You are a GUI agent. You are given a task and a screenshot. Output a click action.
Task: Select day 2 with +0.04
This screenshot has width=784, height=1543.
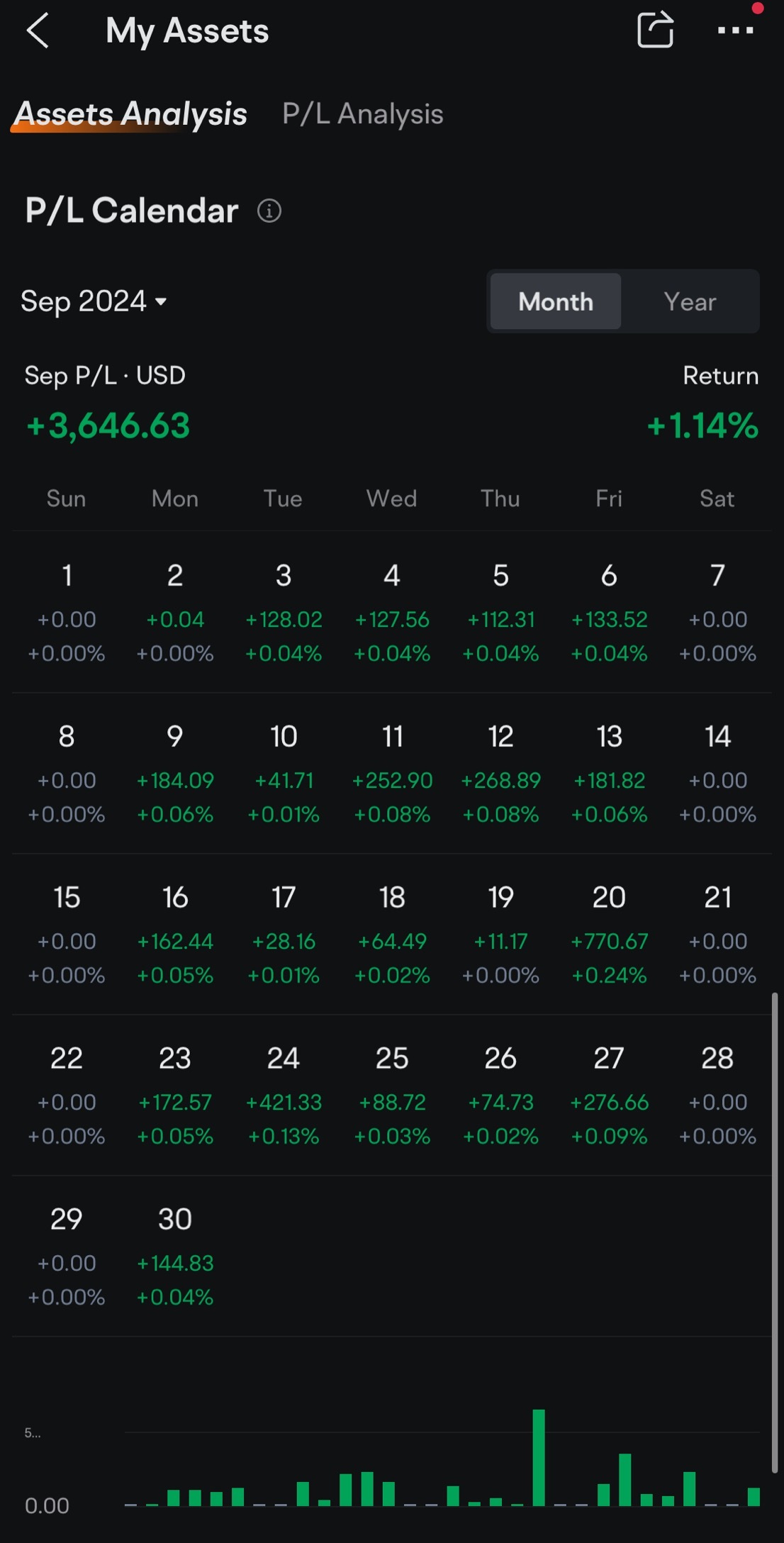click(x=175, y=612)
